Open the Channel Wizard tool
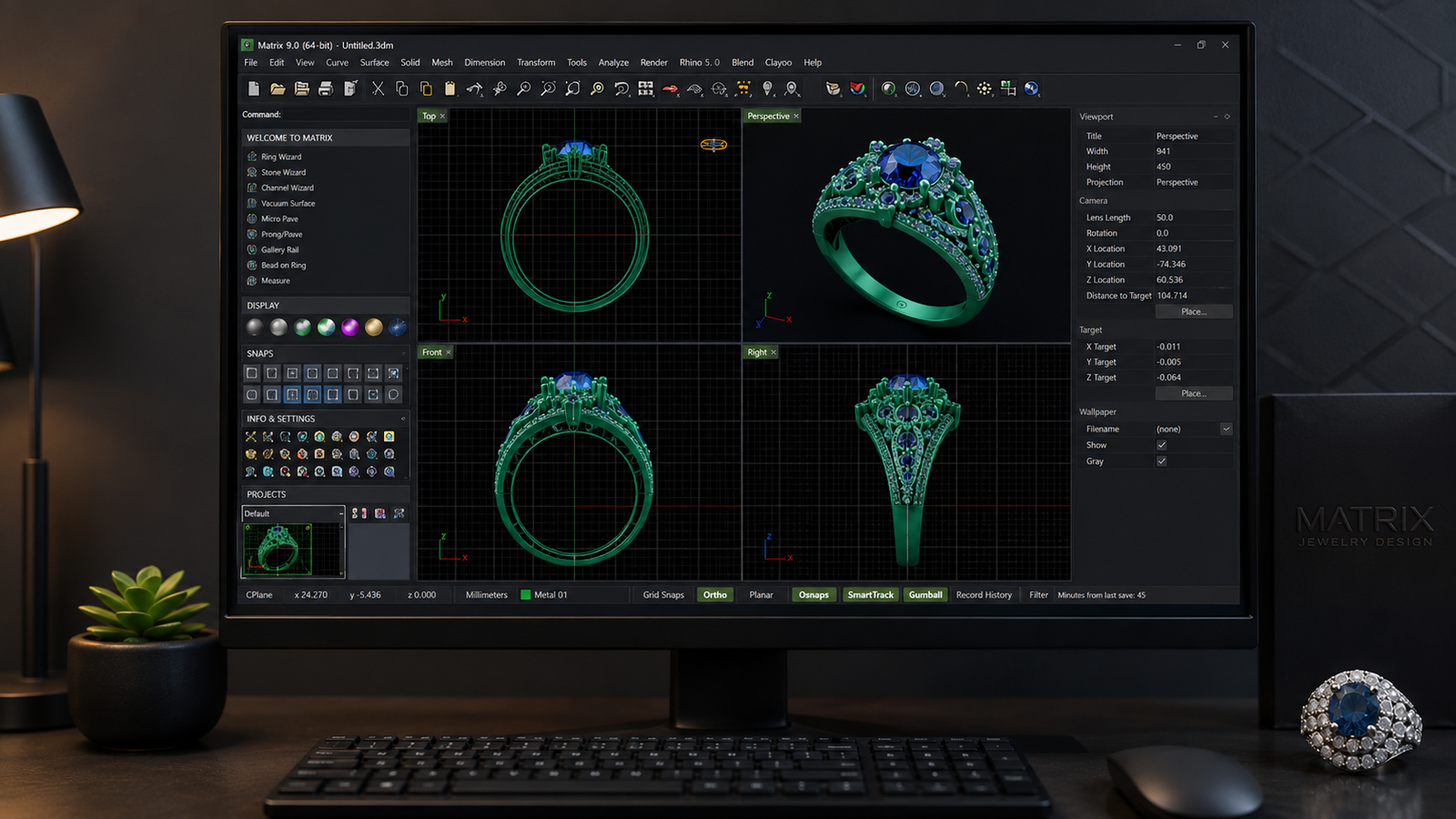The width and height of the screenshot is (1456, 819). [x=286, y=187]
